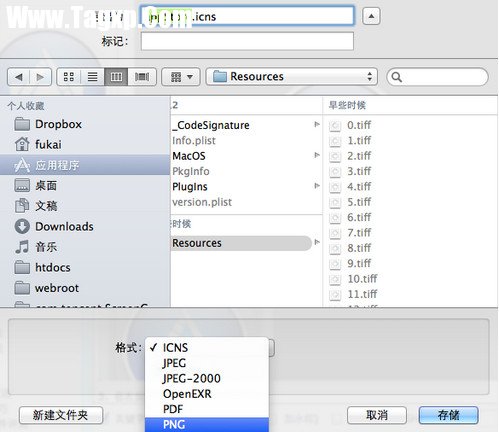Expand the Resources row arrow
Screen dimensions: 499x432
coord(317,242)
